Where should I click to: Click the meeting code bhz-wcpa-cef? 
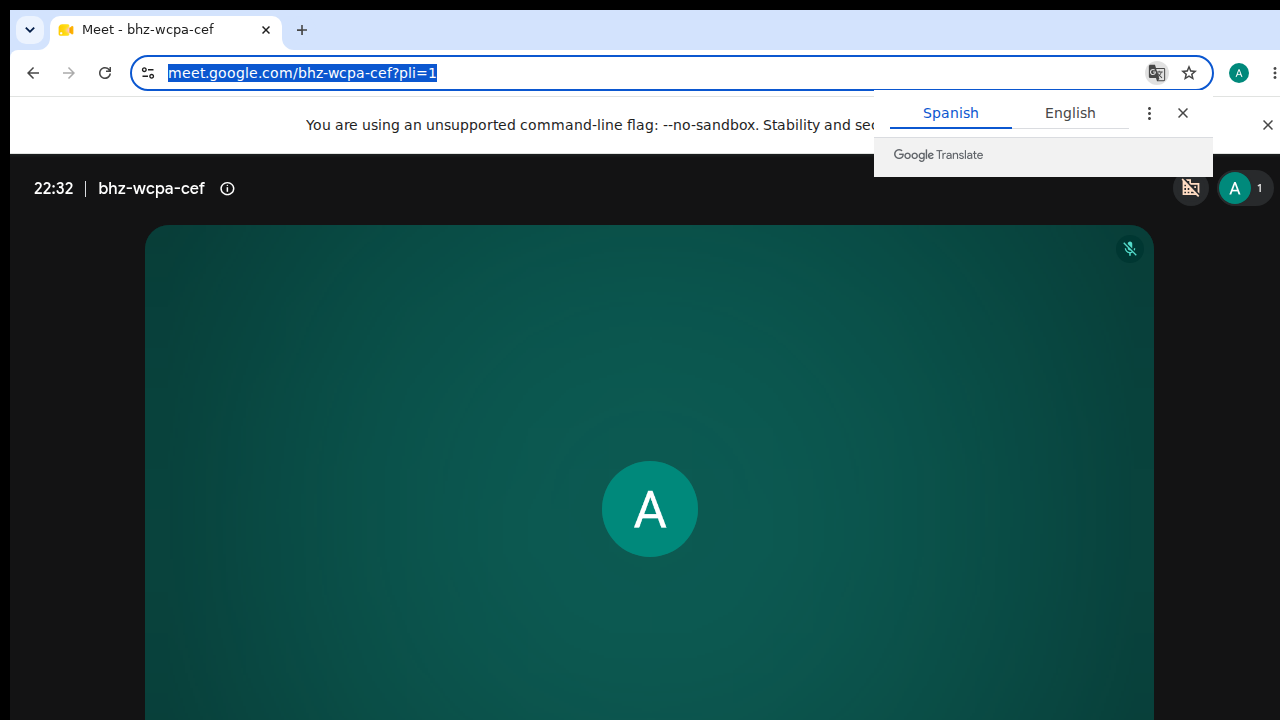tap(151, 189)
